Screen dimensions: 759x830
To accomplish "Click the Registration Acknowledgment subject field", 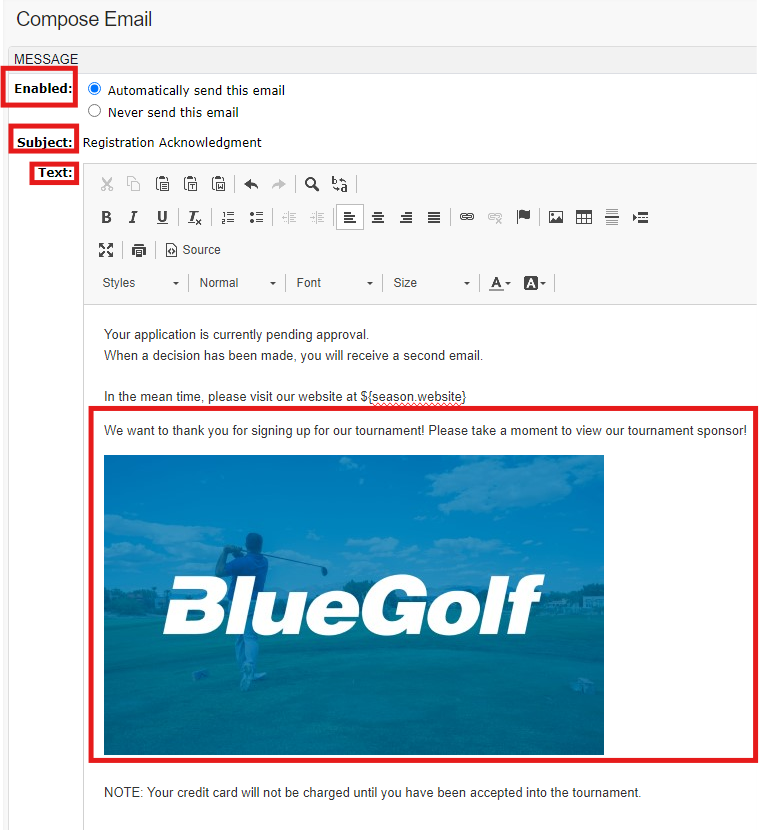I will (172, 142).
